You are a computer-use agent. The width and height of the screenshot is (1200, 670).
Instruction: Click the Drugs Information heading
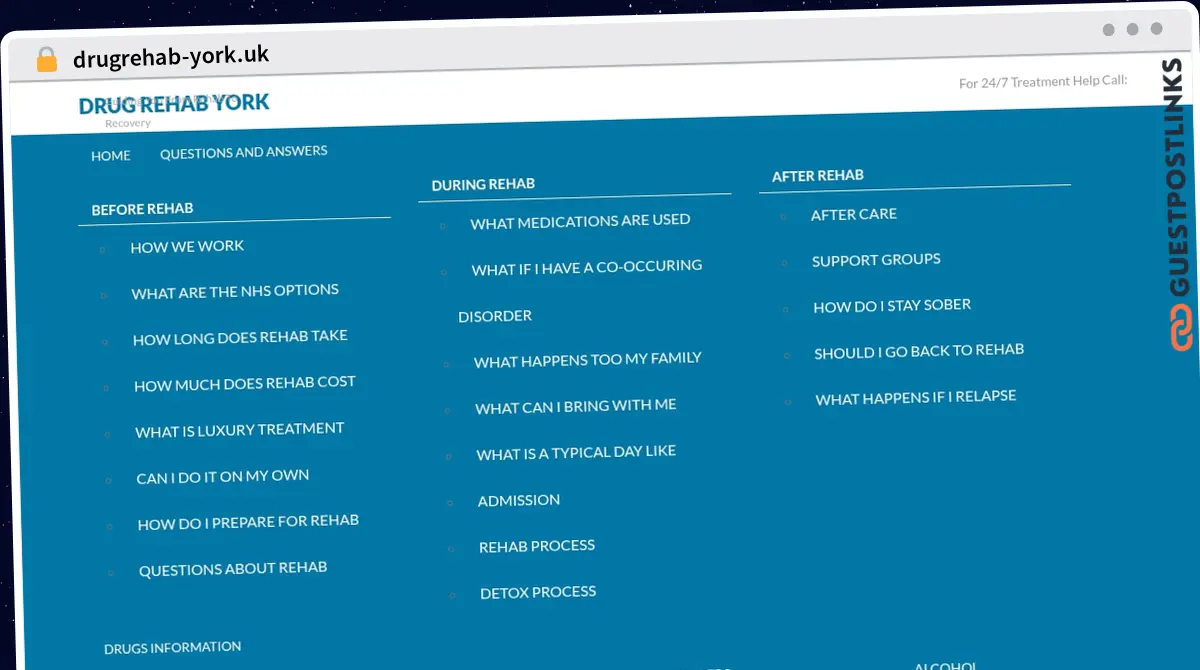[173, 648]
